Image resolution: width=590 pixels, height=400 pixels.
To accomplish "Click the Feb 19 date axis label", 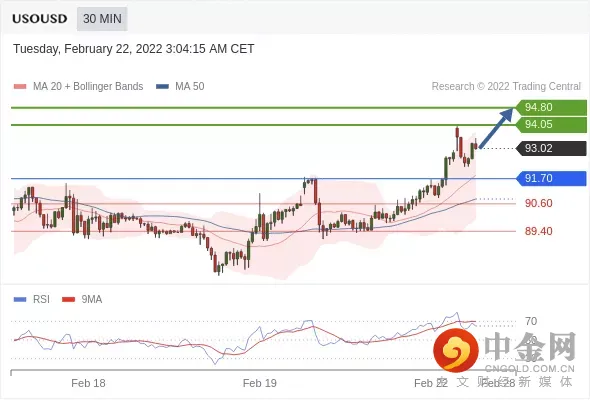I will click(260, 383).
